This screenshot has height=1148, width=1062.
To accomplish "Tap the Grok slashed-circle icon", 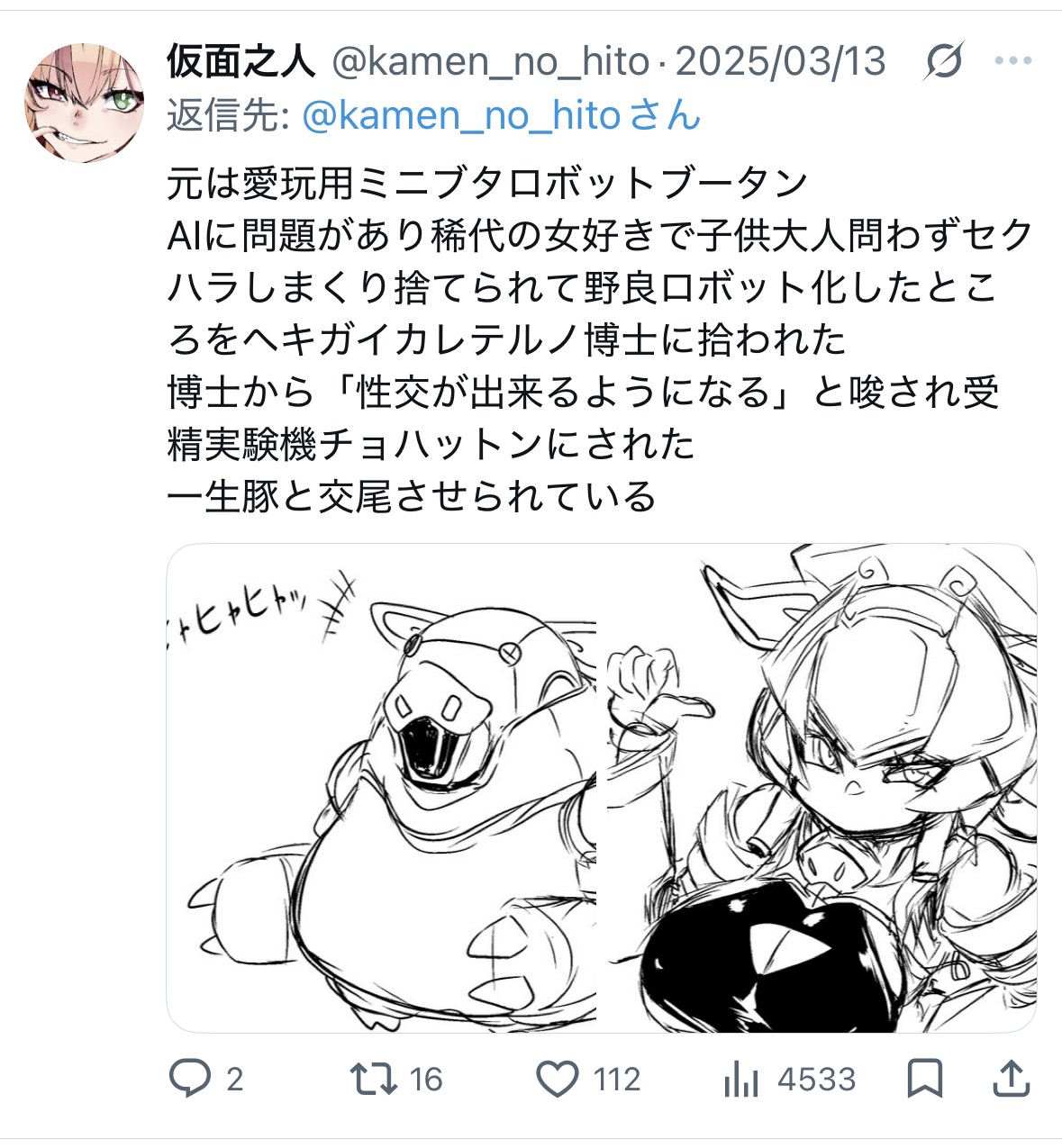I will click(944, 62).
